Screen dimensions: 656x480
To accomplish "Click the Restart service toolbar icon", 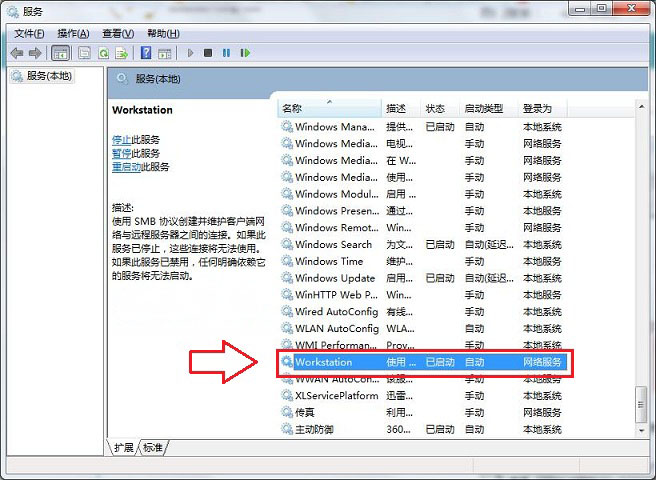I will 245,53.
